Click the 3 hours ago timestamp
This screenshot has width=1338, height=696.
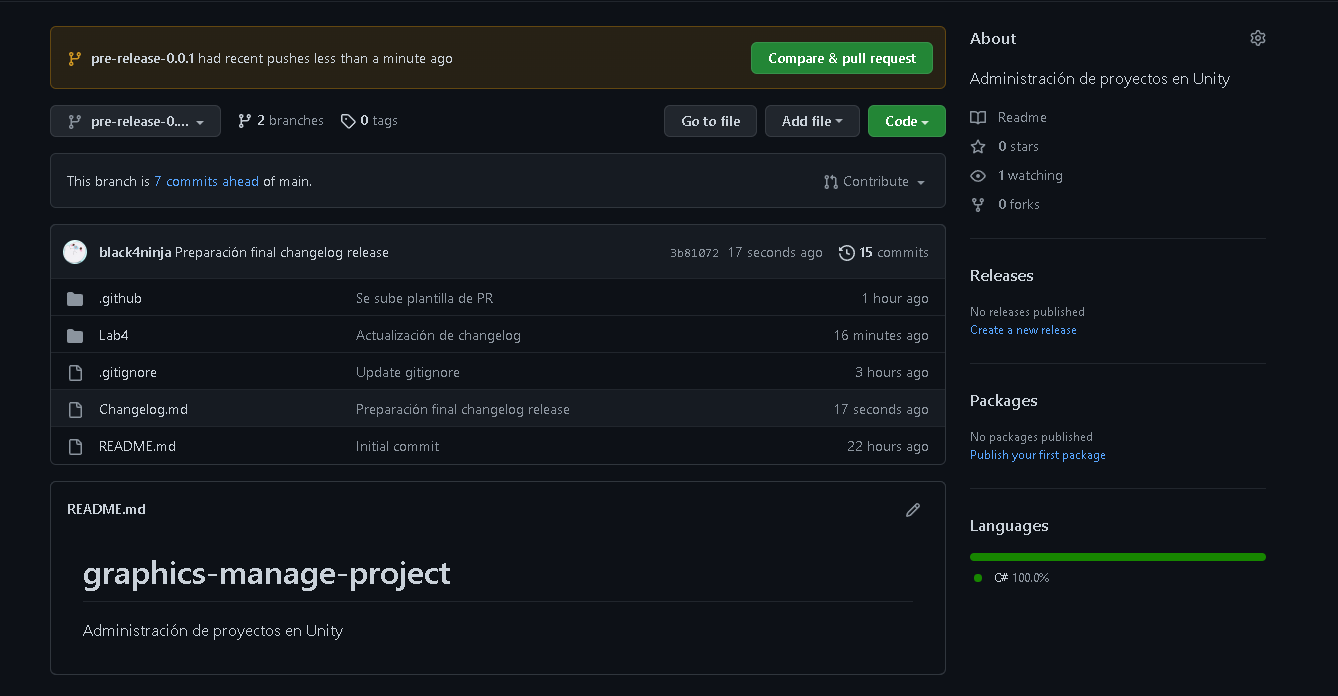click(892, 373)
